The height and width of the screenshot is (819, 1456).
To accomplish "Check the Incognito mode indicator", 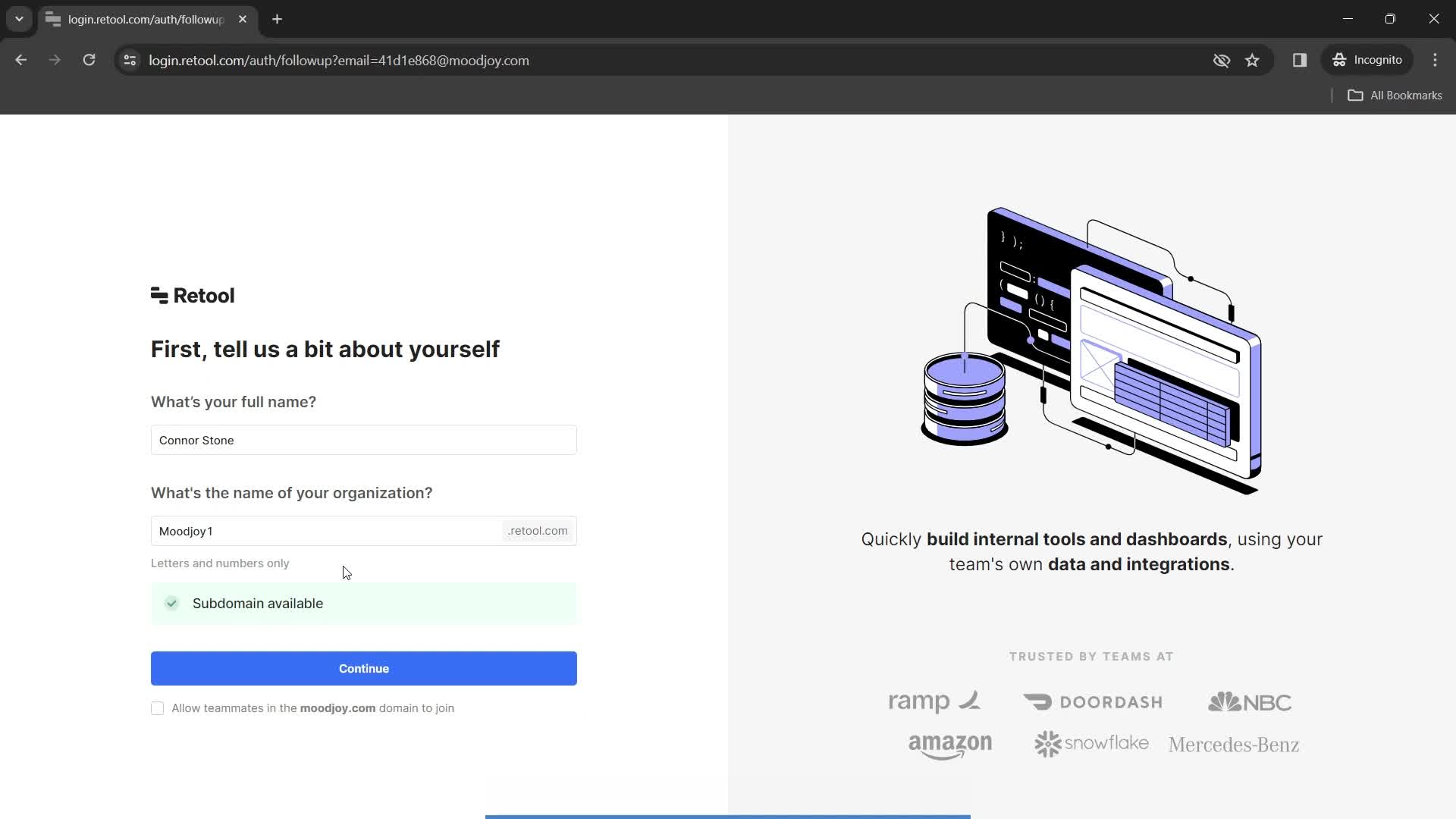I will pyautogui.click(x=1370, y=60).
